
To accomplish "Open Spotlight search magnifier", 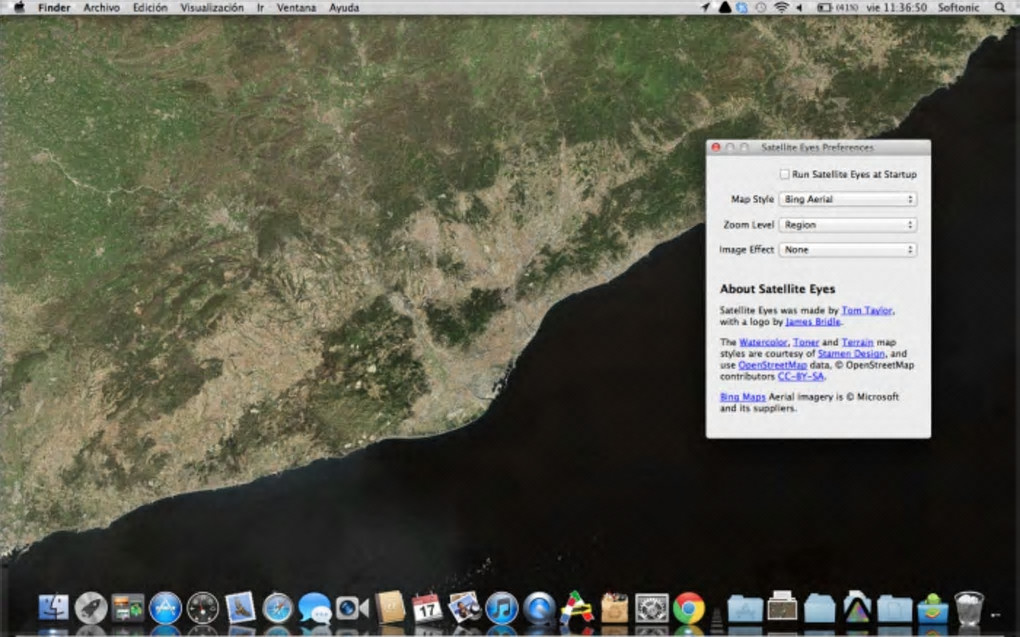I will [1000, 7].
